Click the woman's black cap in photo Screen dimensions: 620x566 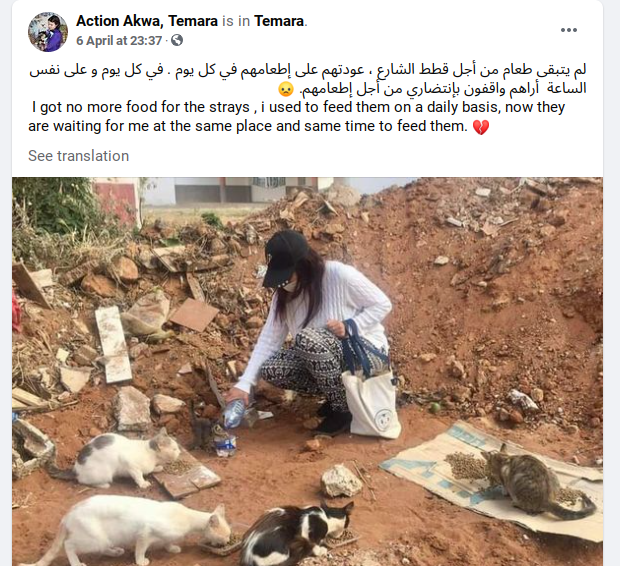click(285, 259)
